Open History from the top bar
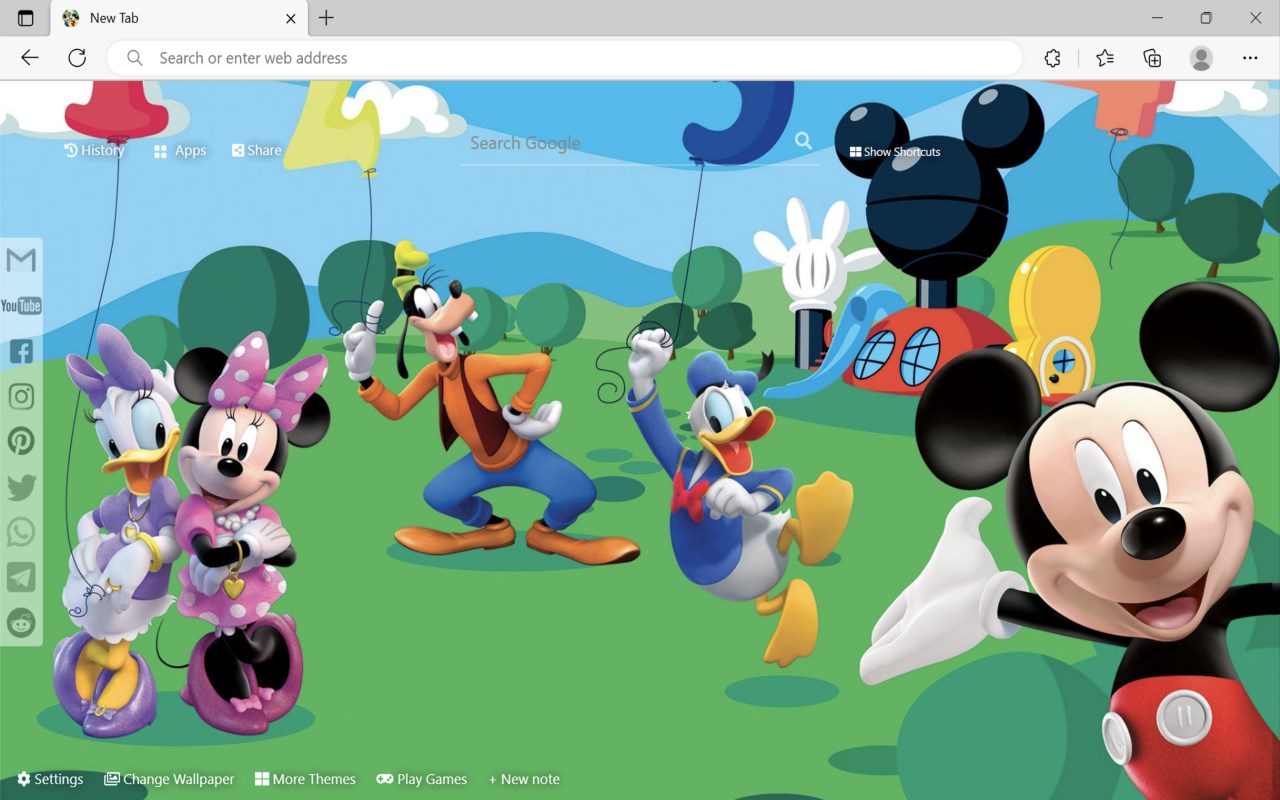The height and width of the screenshot is (800, 1280). (94, 150)
